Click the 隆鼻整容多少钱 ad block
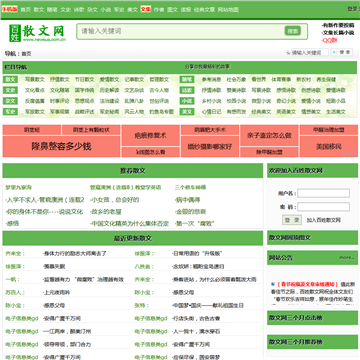 61,146
